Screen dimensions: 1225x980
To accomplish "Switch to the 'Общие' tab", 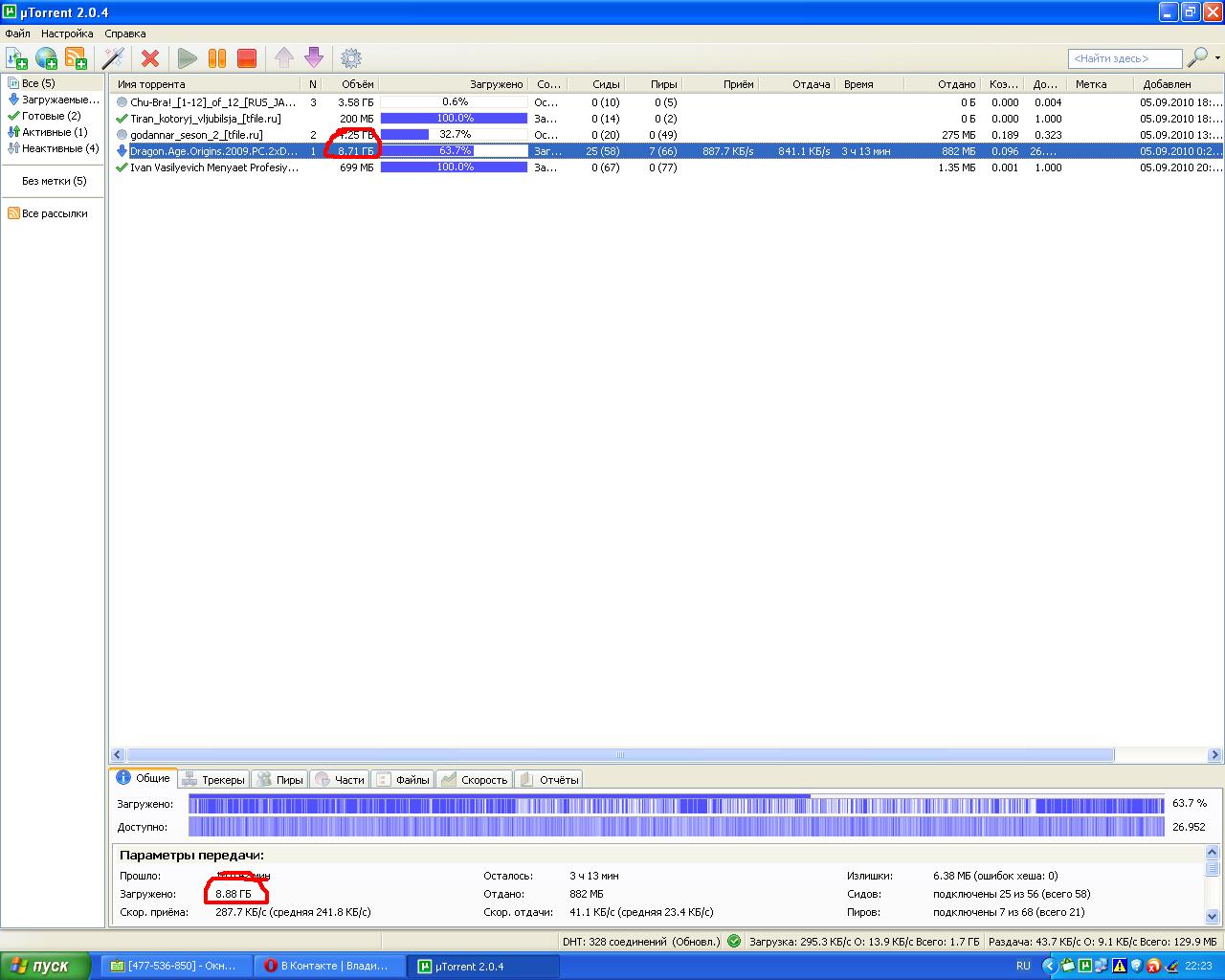I will [x=143, y=778].
